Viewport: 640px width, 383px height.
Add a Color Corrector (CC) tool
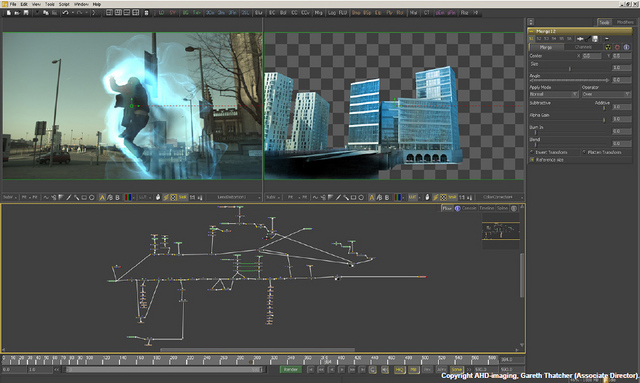[294, 13]
